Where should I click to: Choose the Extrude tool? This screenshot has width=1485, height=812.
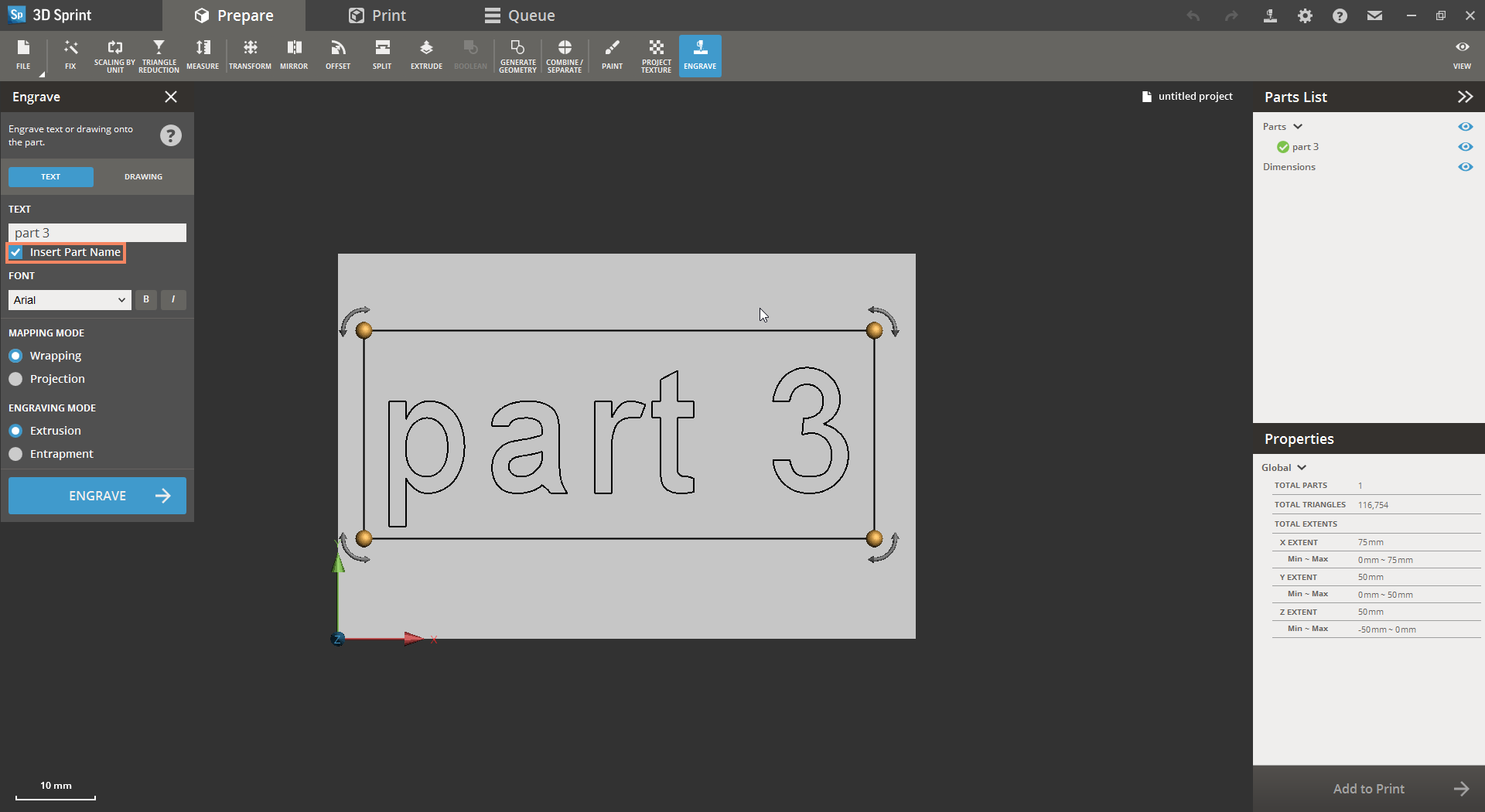click(x=426, y=56)
